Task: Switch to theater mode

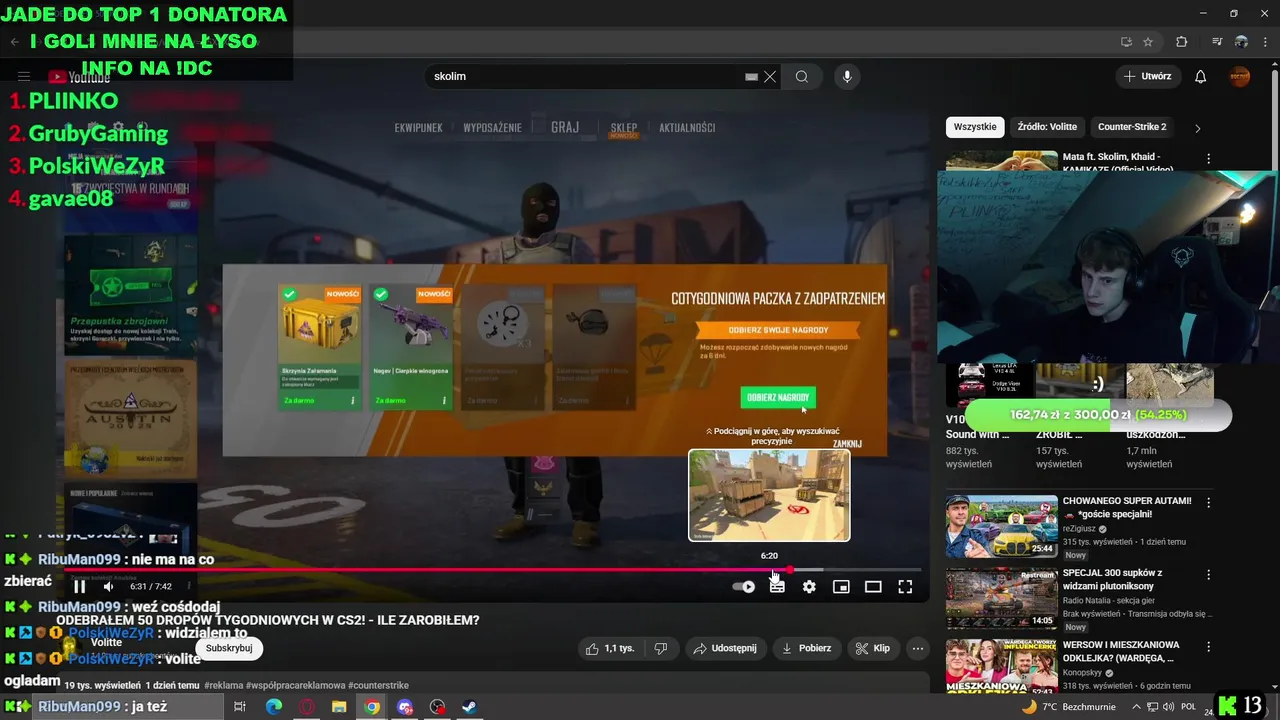Action: pos(873,587)
